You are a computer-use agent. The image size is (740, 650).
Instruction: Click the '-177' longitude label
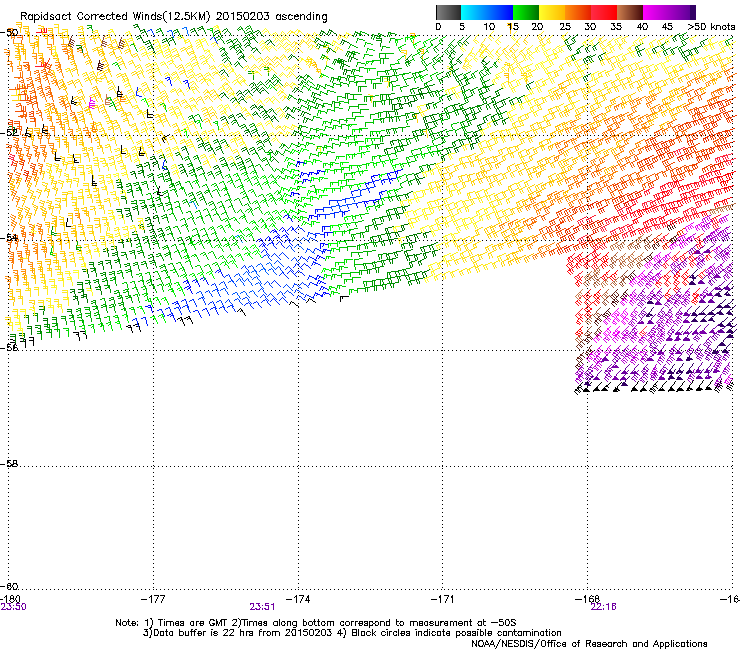153,599
